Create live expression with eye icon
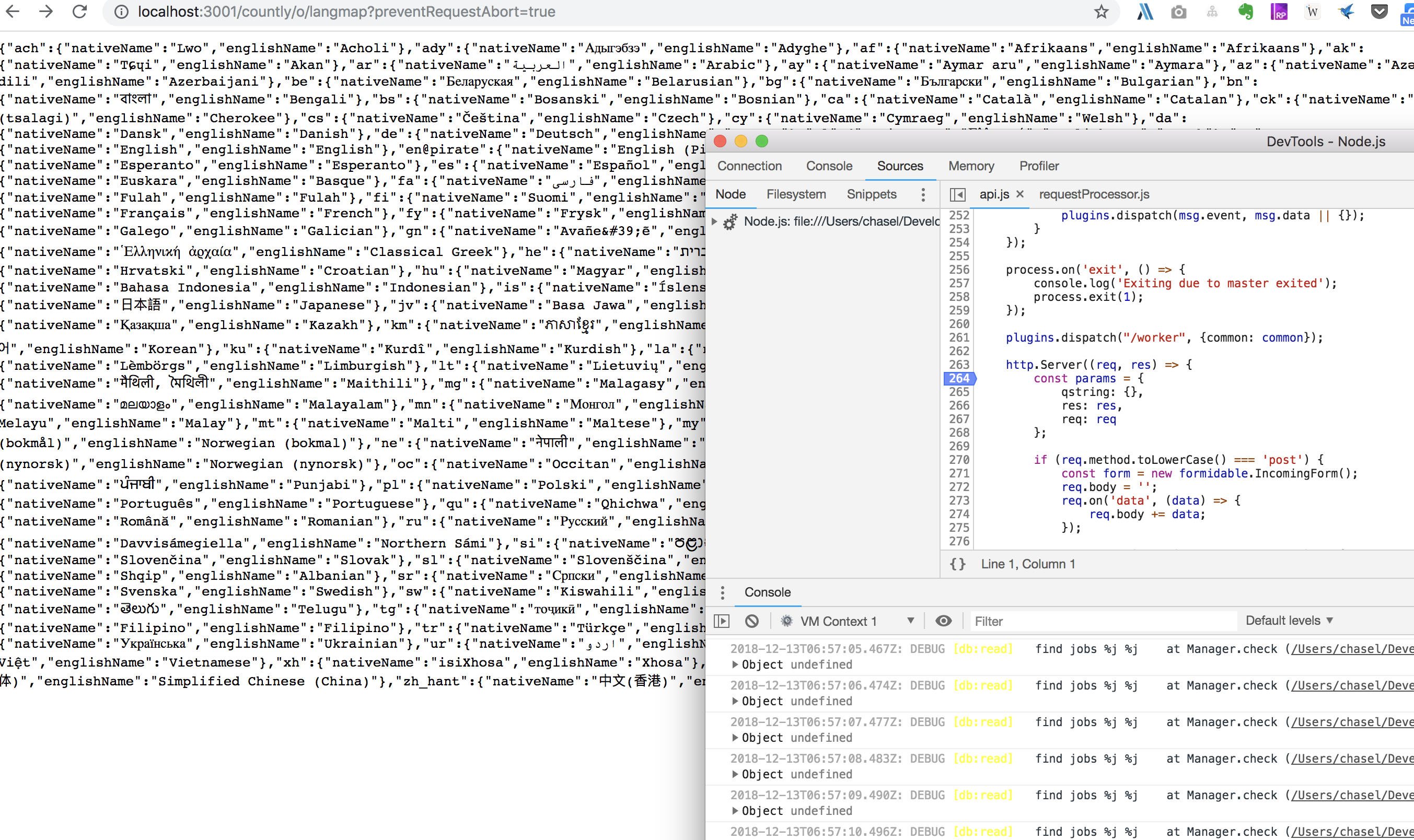 point(943,621)
